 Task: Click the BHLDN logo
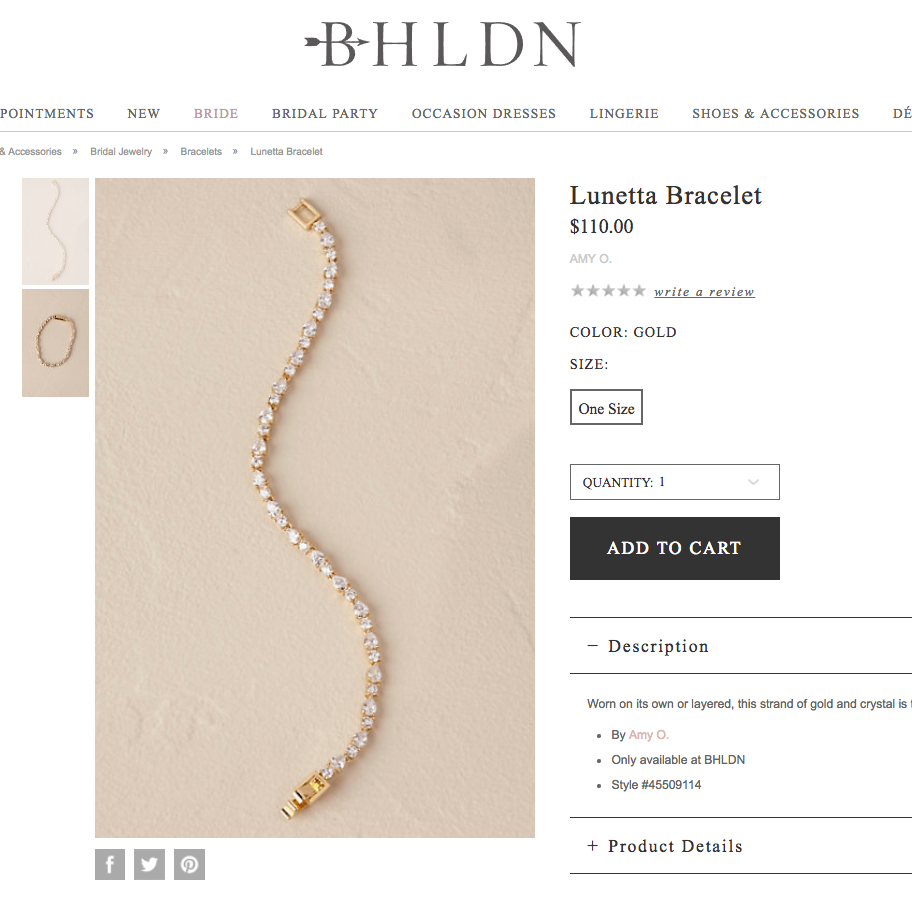(443, 44)
